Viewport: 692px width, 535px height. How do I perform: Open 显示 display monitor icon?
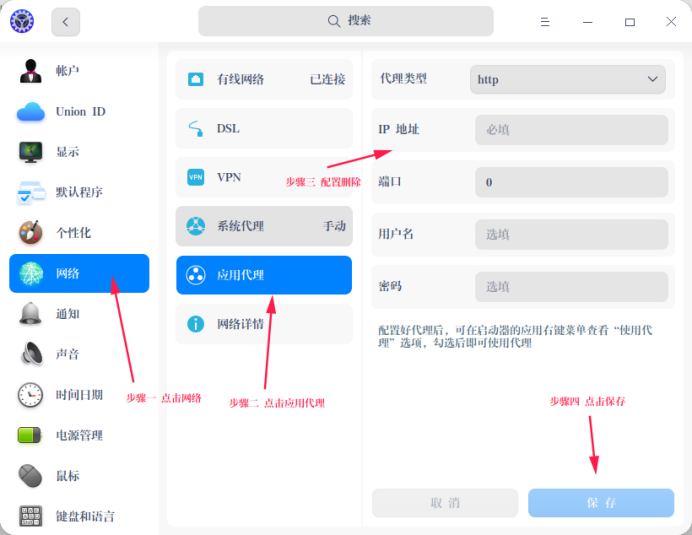(x=30, y=152)
